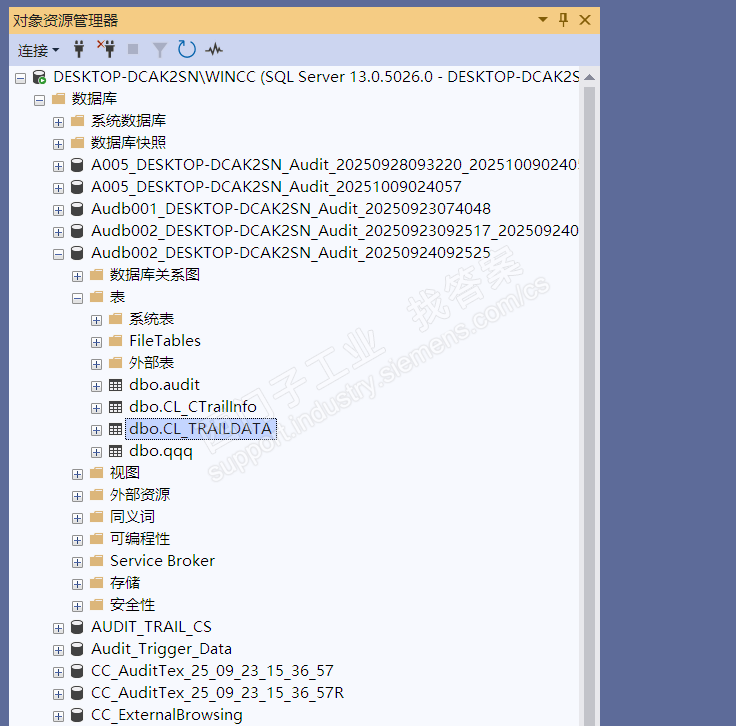Expand the CC_AuditTex_25_09_23_15_36_57R database
The height and width of the screenshot is (726, 736).
(58, 695)
